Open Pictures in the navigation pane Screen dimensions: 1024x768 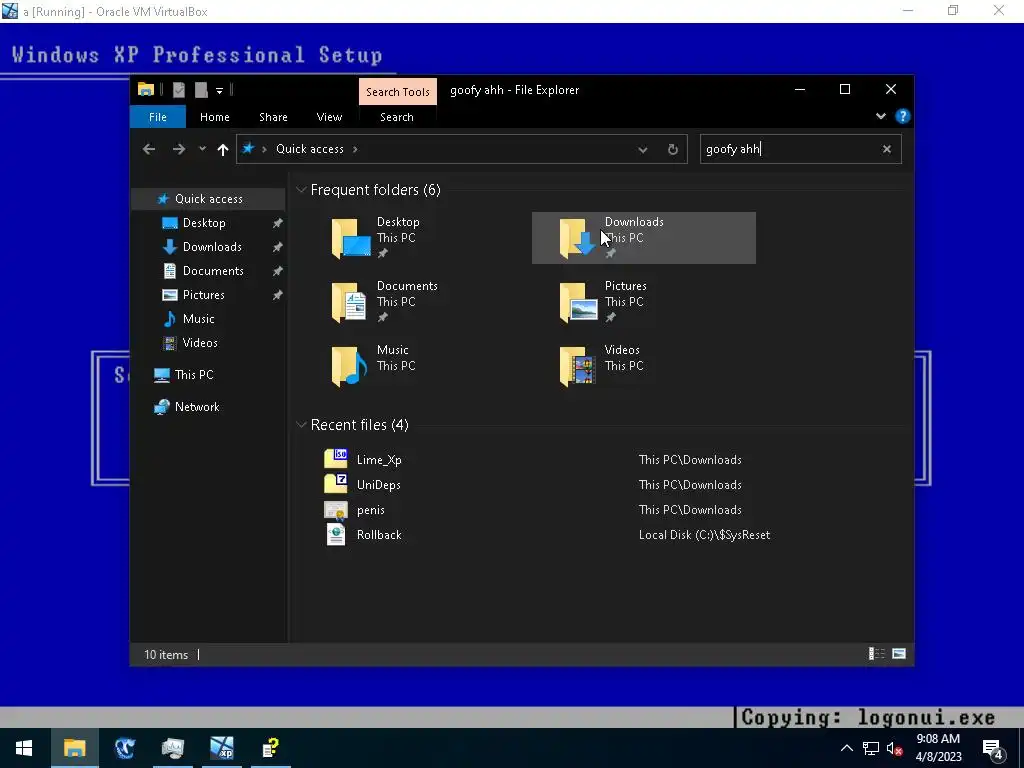(203, 295)
